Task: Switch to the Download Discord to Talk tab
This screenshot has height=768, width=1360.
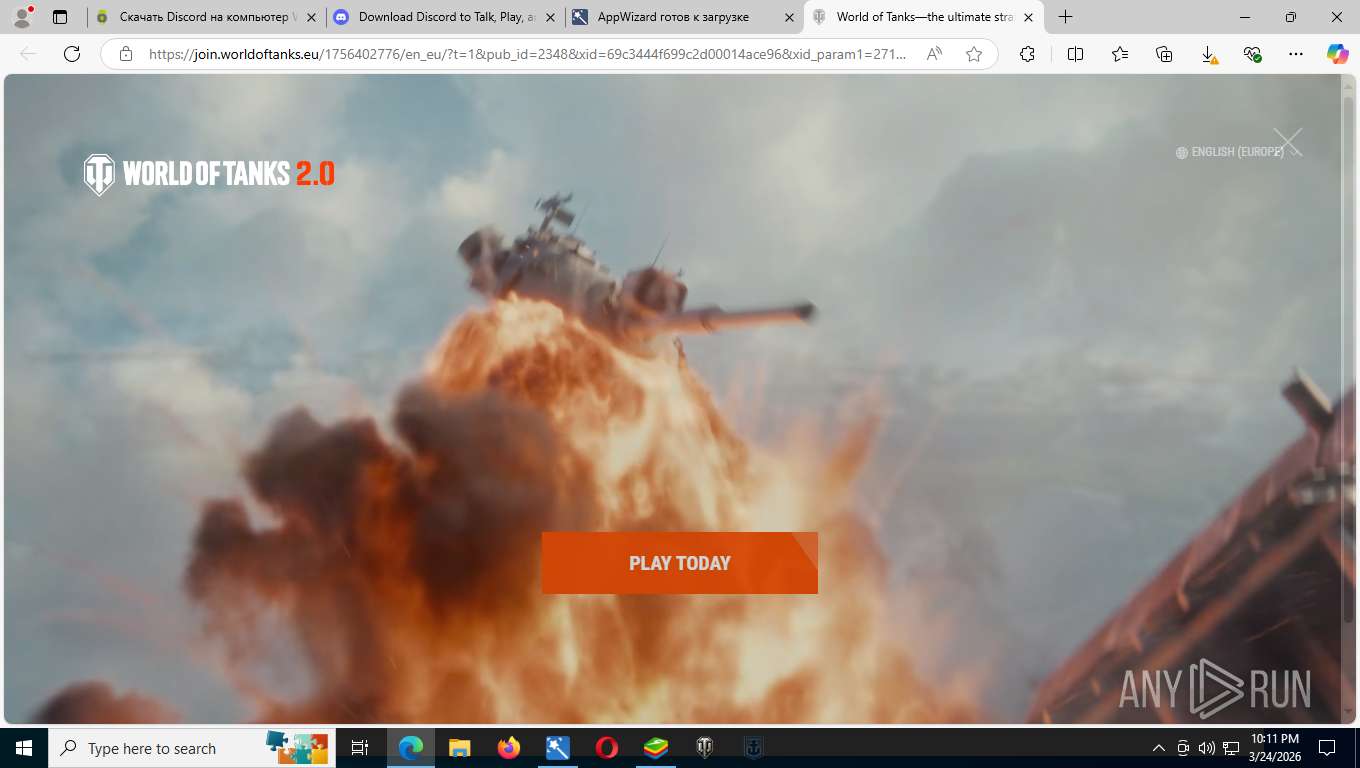Action: [444, 17]
